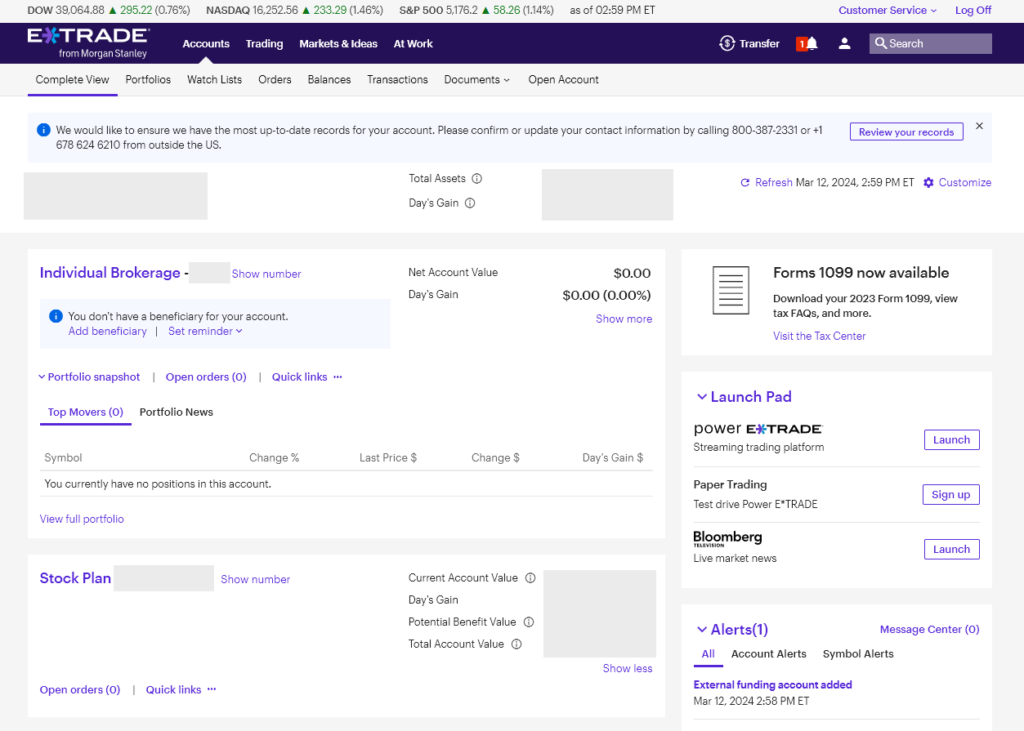Click into the Search field
Screen dimensions: 1024x731
(931, 44)
